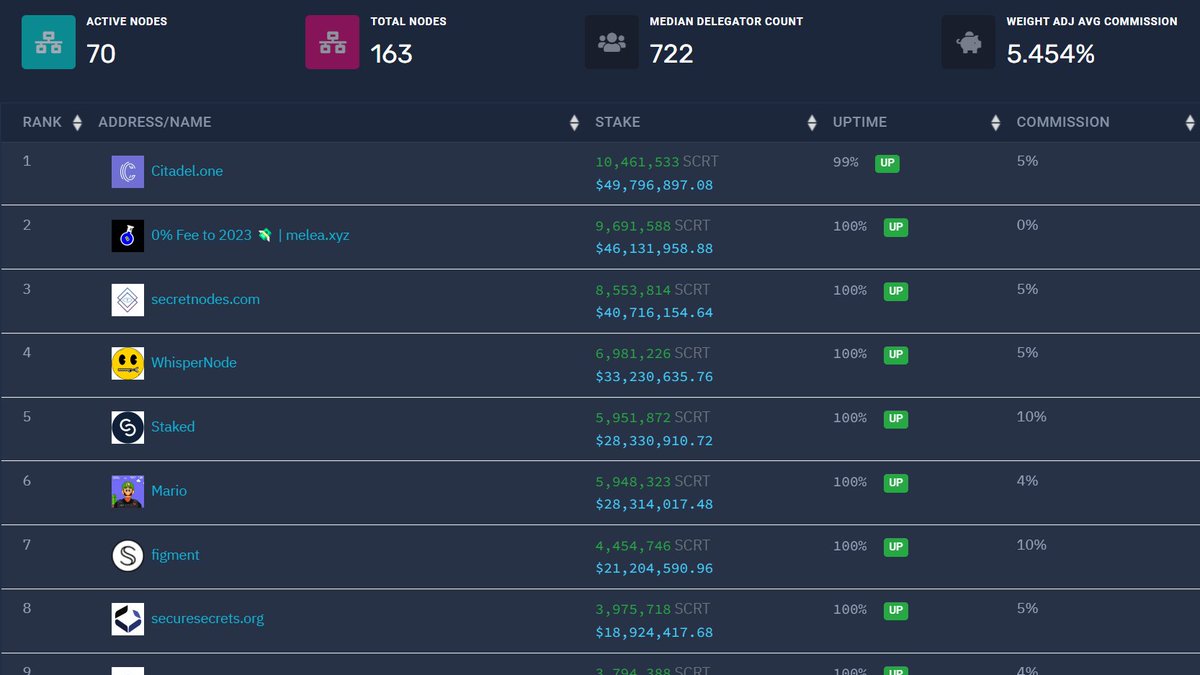This screenshot has width=1200, height=675.
Task: Click the 10% commission for Staked
Action: 1031,417
